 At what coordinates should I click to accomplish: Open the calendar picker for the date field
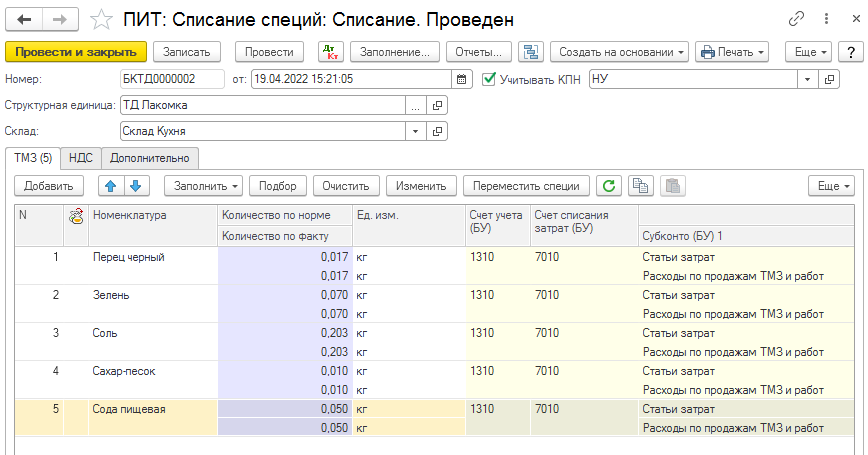pyautogui.click(x=461, y=79)
